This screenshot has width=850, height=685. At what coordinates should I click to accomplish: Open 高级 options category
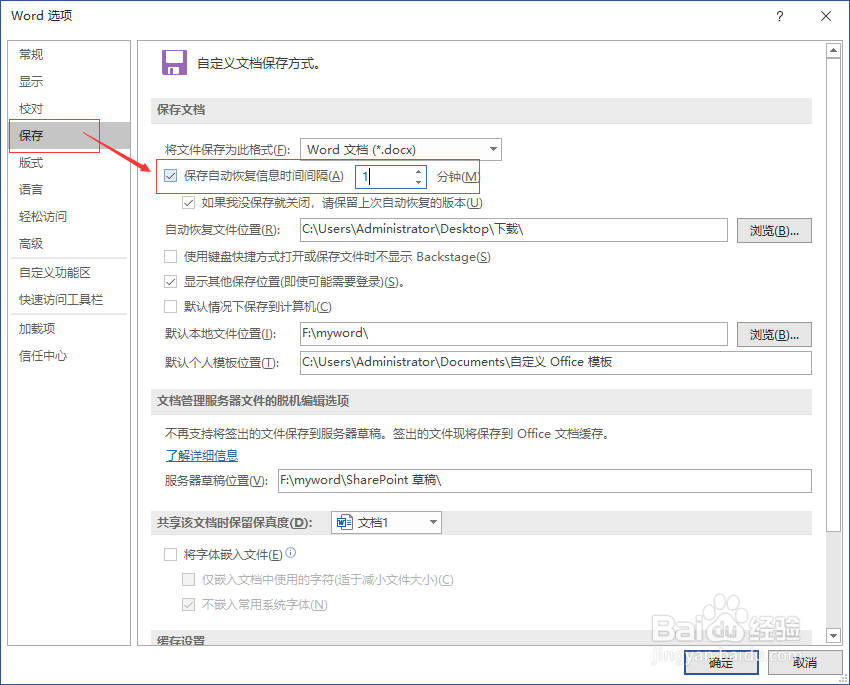(x=69, y=244)
